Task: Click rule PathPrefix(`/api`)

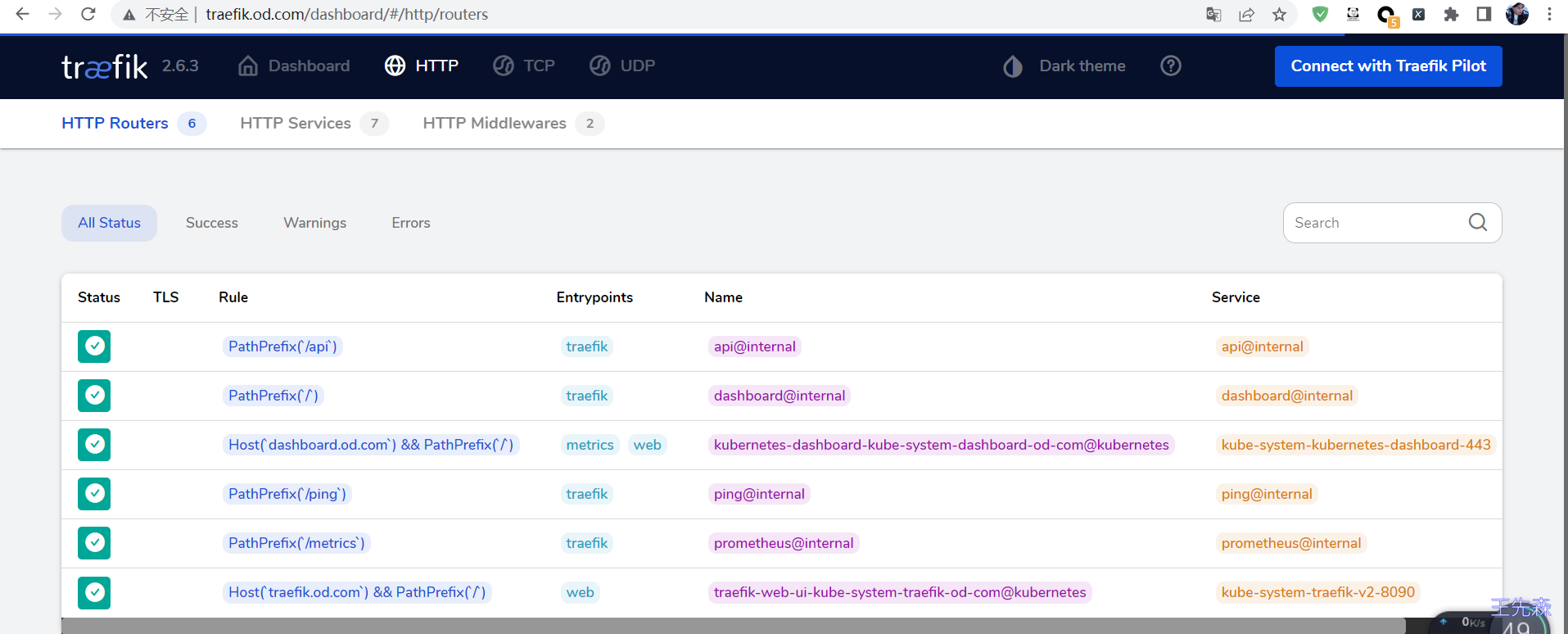Action: (x=282, y=346)
